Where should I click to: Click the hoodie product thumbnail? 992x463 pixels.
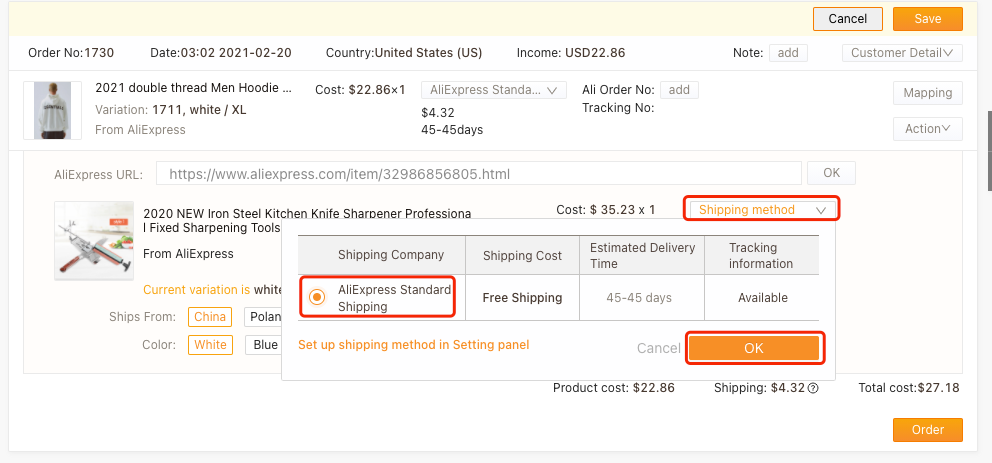[49, 110]
